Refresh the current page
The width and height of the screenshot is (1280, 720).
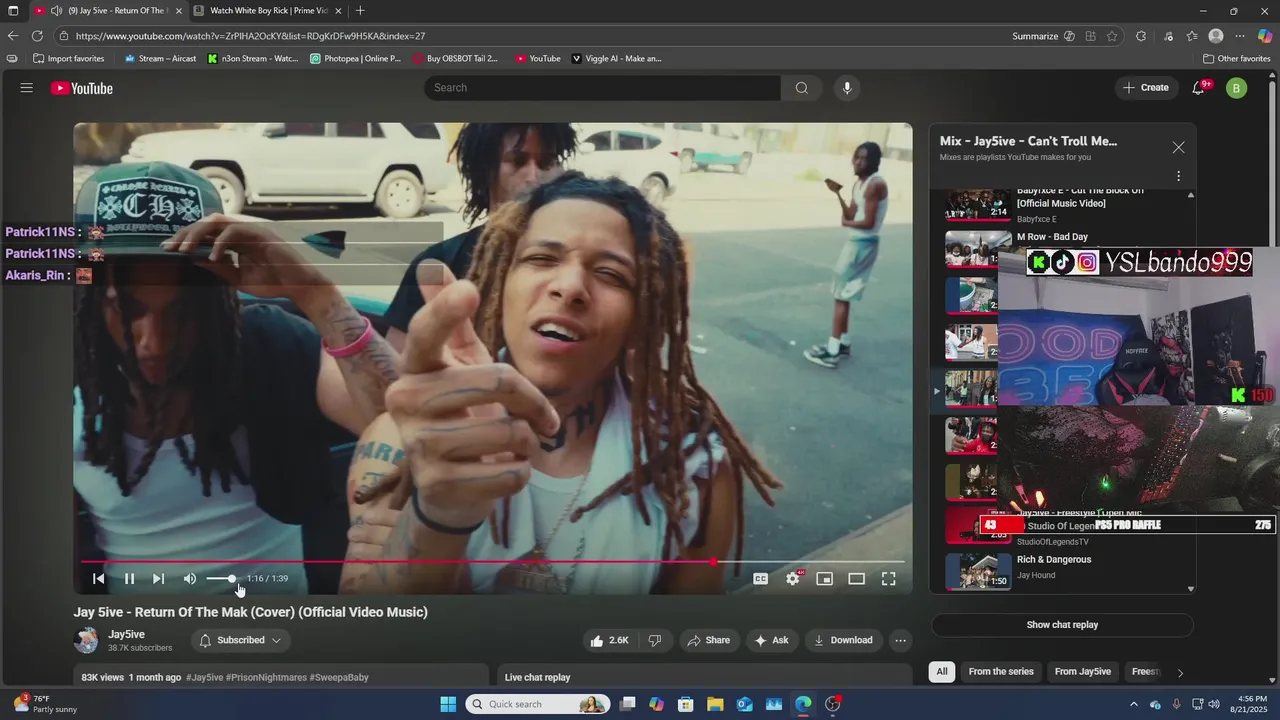coord(37,36)
